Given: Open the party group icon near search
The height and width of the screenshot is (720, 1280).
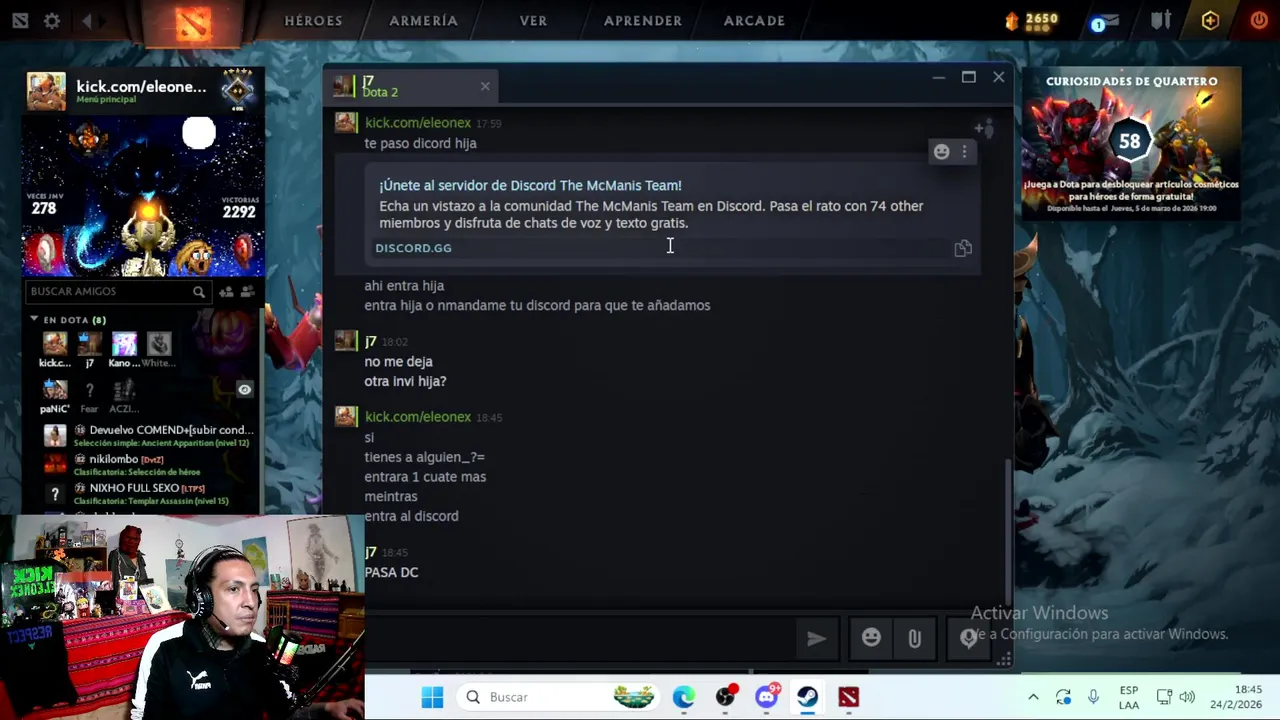Looking at the screenshot, I should pos(247,291).
